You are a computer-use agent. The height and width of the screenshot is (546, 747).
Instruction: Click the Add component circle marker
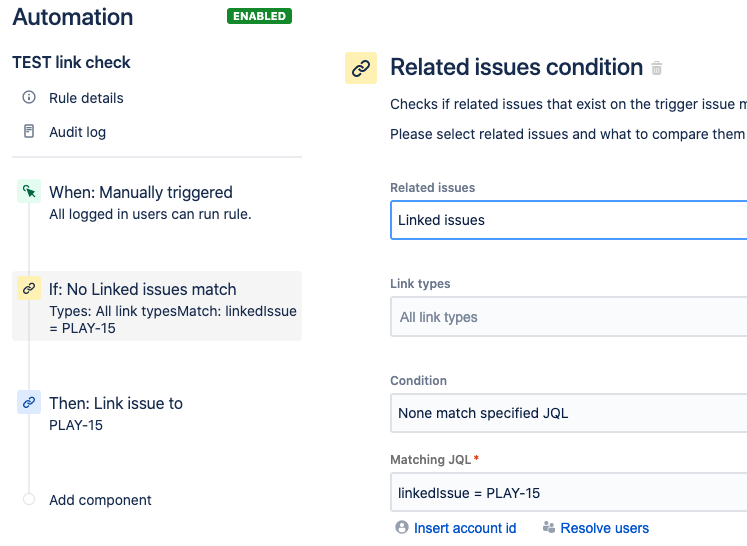click(x=29, y=499)
